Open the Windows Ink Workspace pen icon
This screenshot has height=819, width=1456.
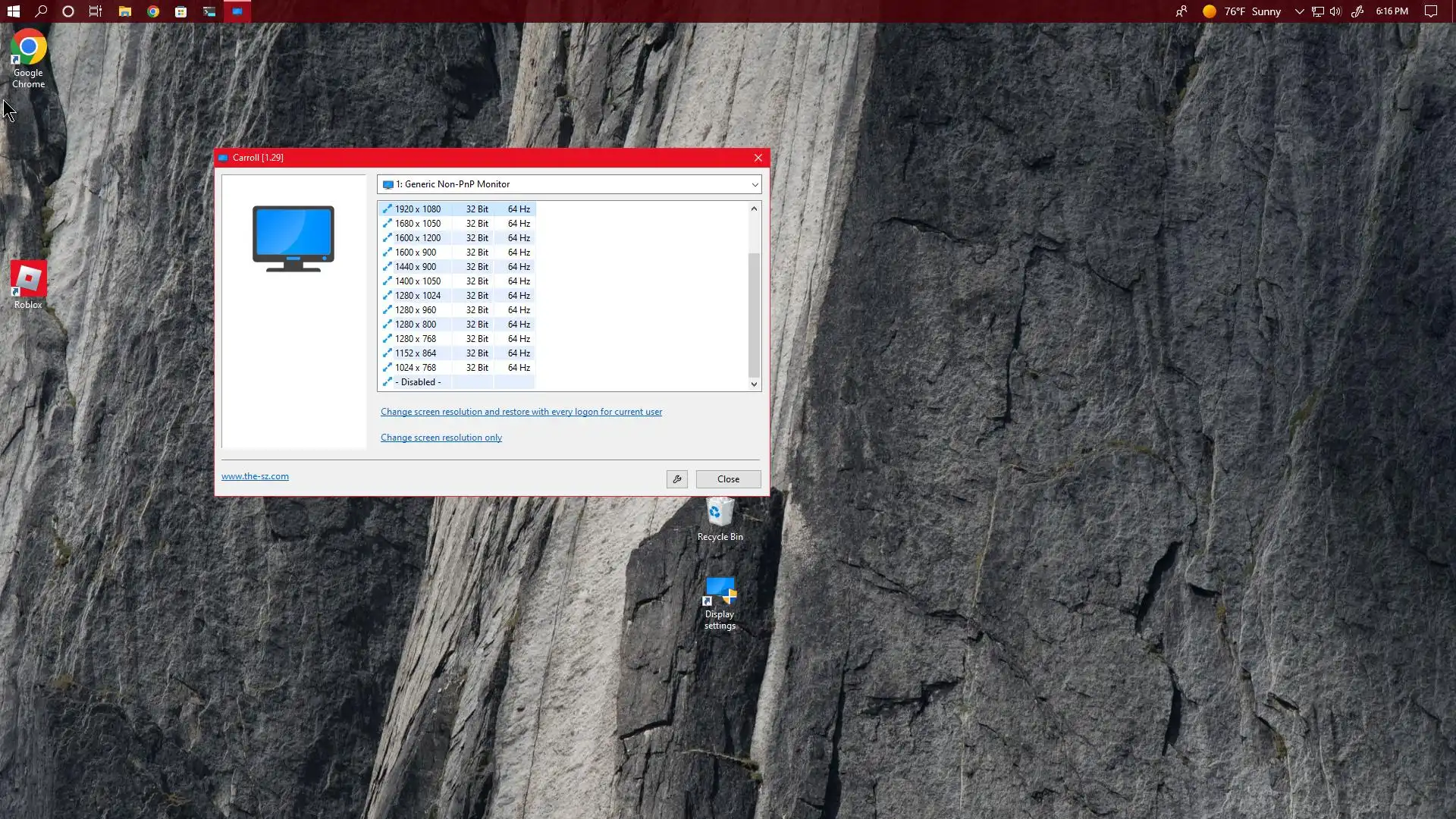point(1357,11)
